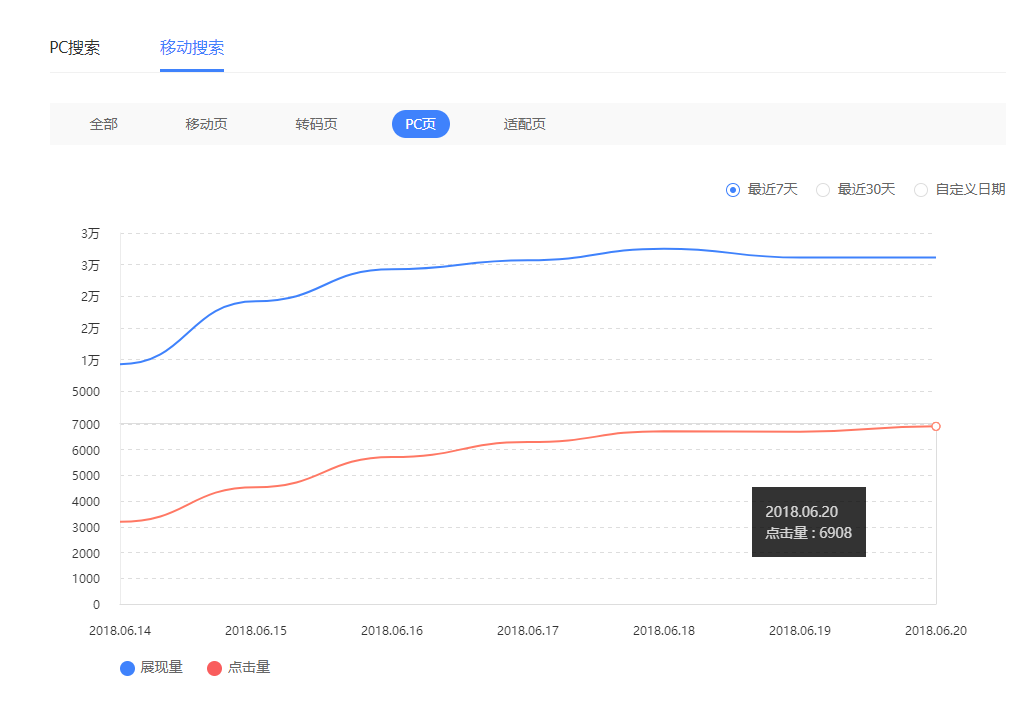Image resolution: width=1022 pixels, height=702 pixels.
Task: Switch to the PC搜索 tab
Action: [74, 47]
